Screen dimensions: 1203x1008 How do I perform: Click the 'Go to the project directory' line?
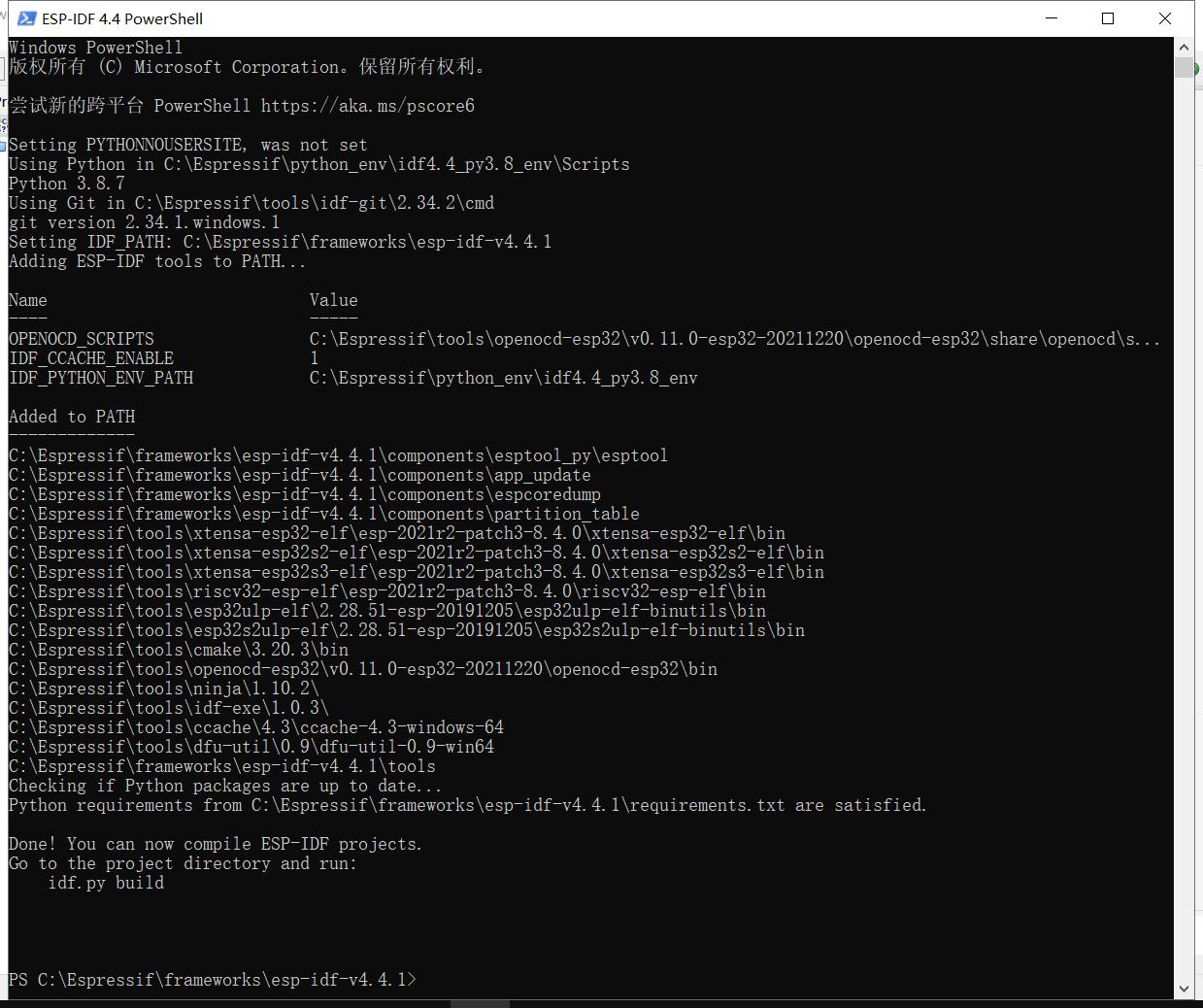[184, 863]
